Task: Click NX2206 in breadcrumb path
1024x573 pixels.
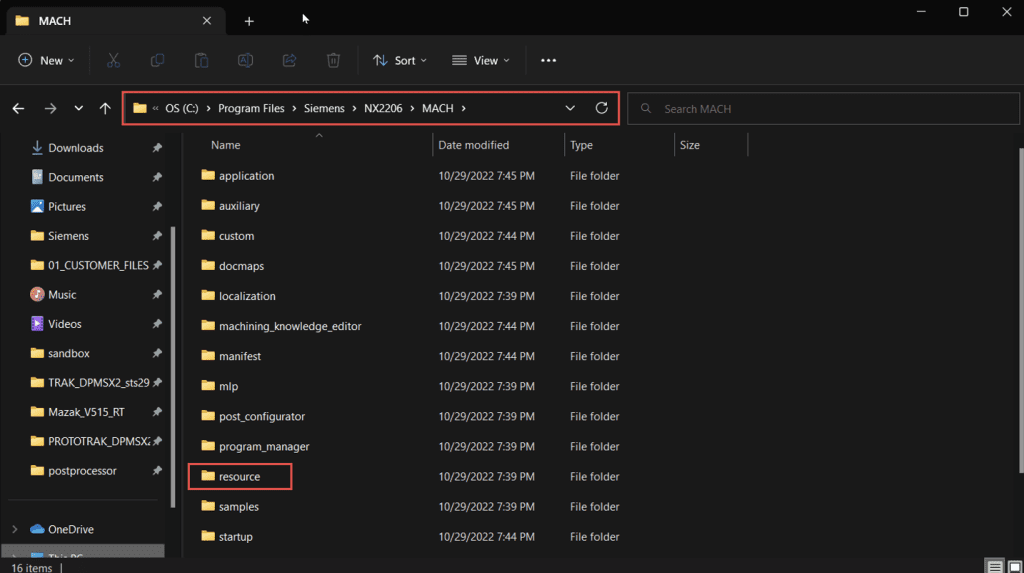Action: pos(383,108)
